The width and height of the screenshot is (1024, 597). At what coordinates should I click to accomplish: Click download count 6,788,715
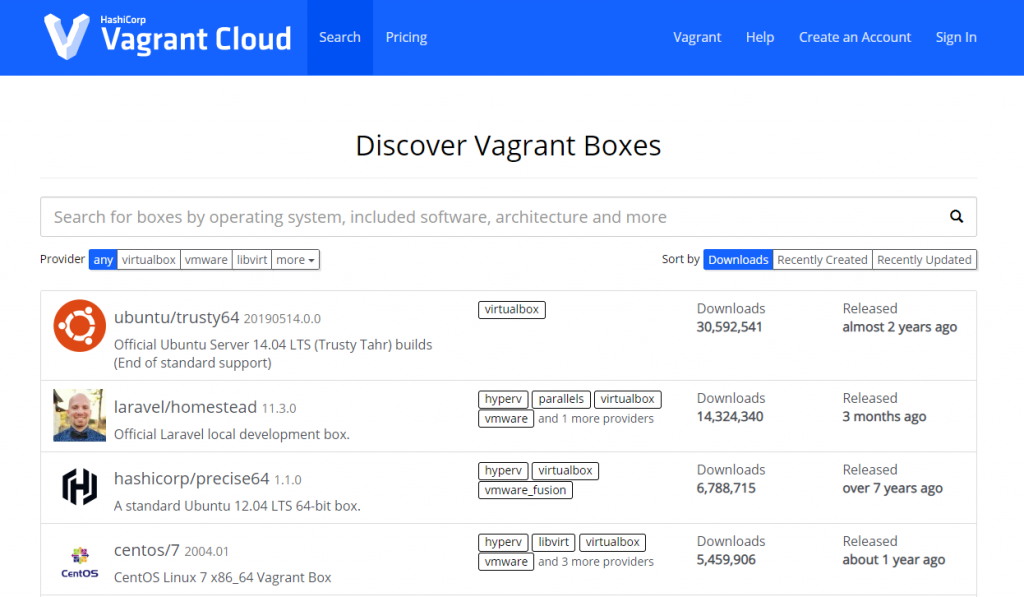click(x=726, y=488)
